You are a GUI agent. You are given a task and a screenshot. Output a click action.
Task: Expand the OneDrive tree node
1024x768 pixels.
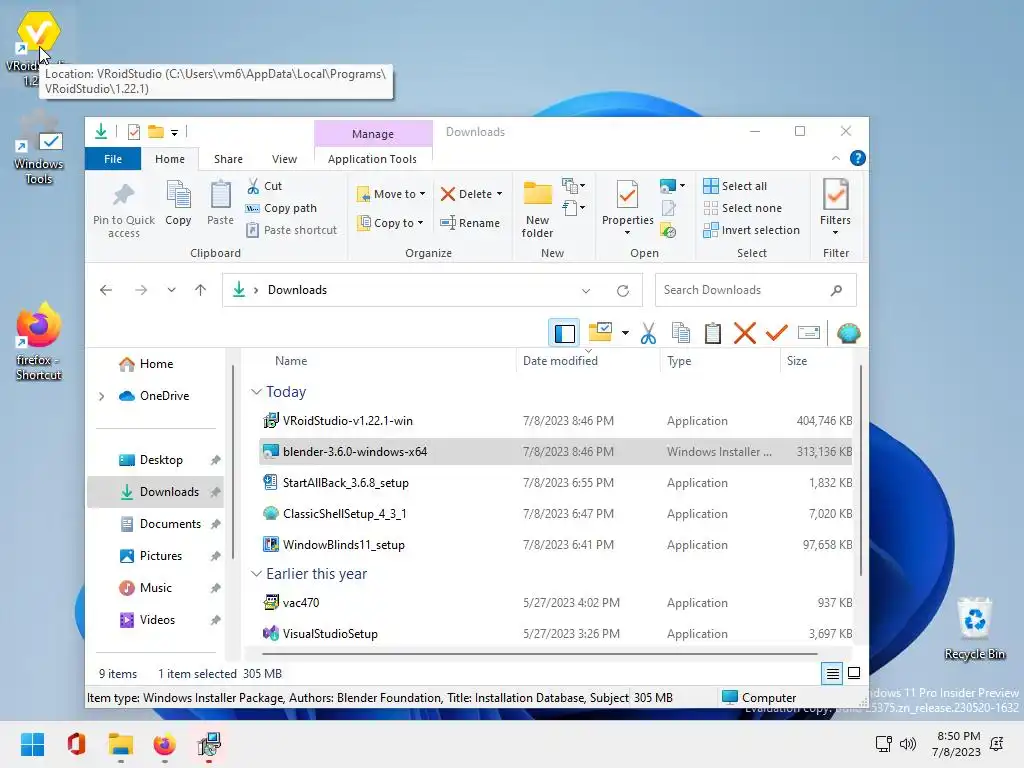point(101,396)
